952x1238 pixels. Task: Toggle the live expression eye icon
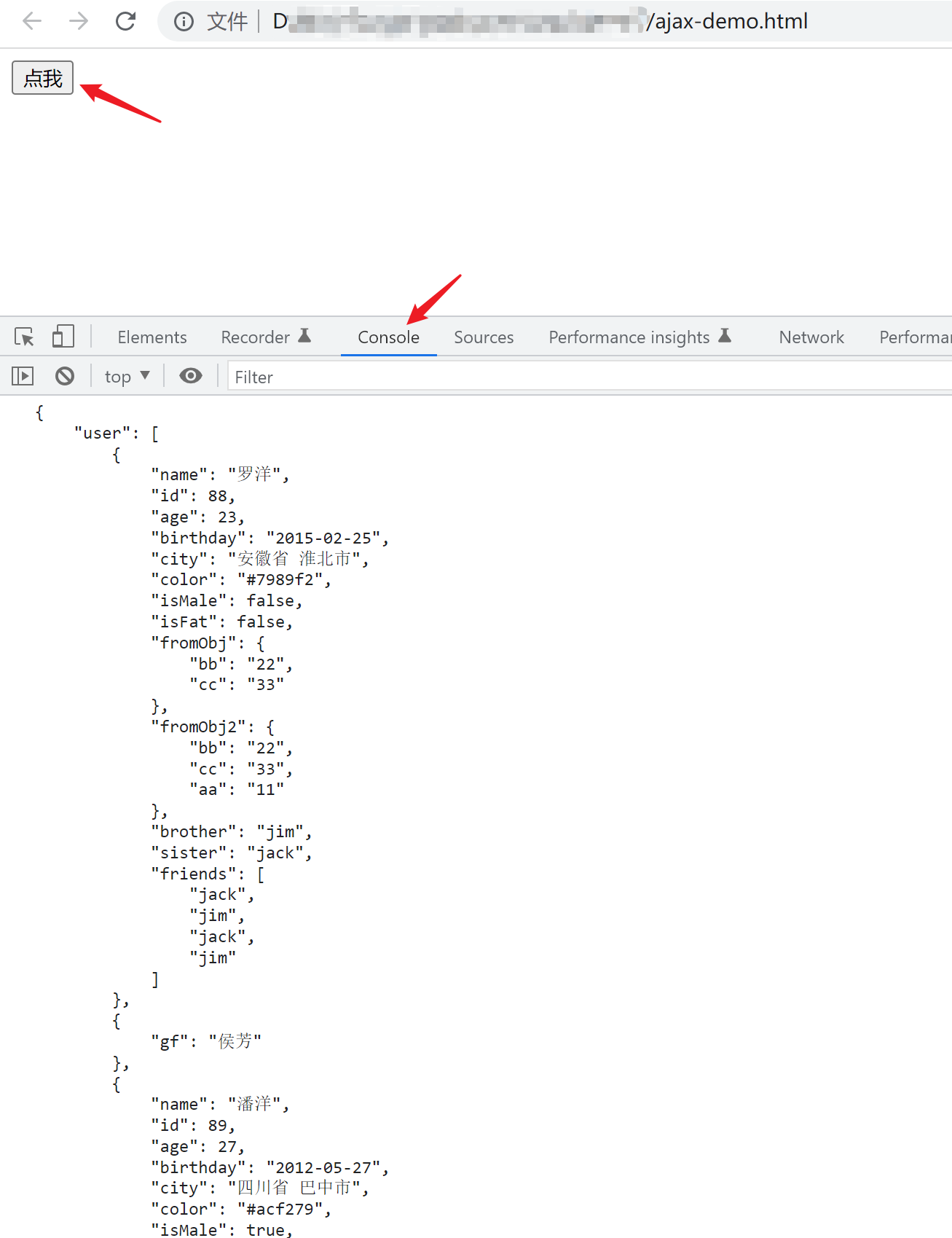tap(191, 376)
